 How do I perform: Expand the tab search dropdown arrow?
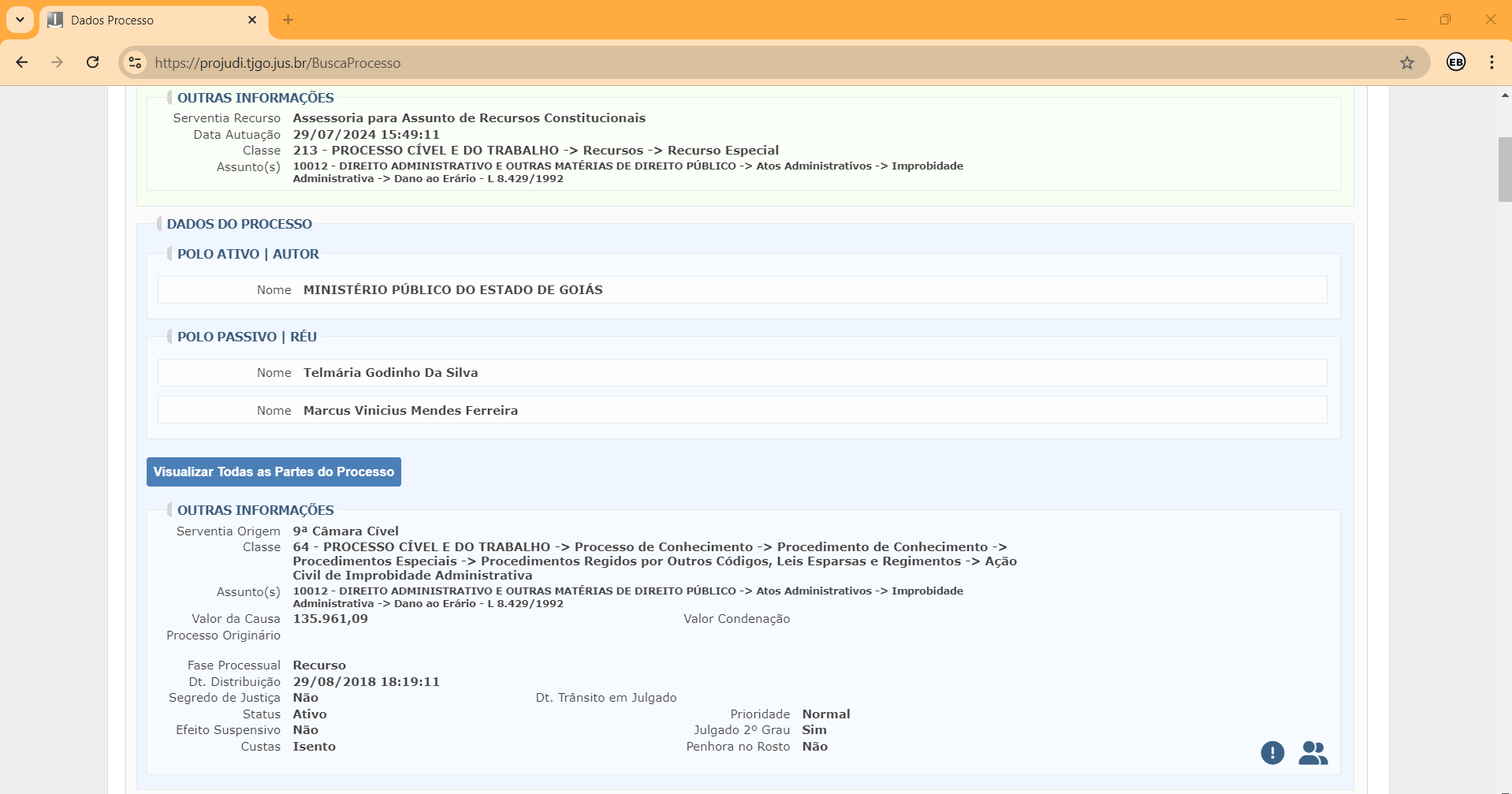point(20,20)
